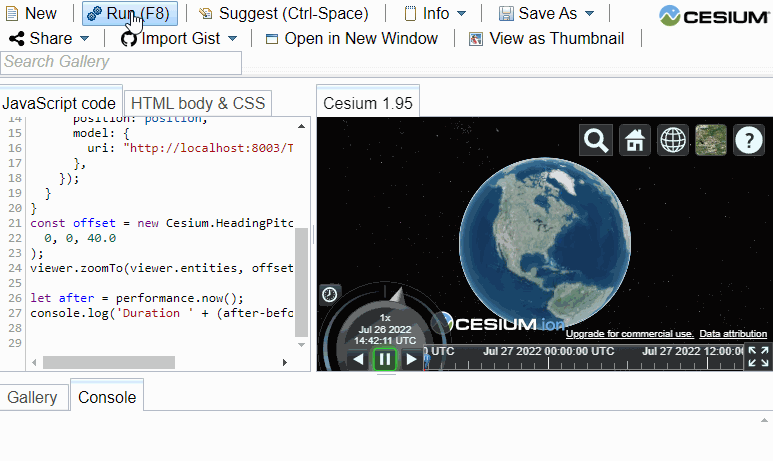Click the Data attribution link

[733, 334]
